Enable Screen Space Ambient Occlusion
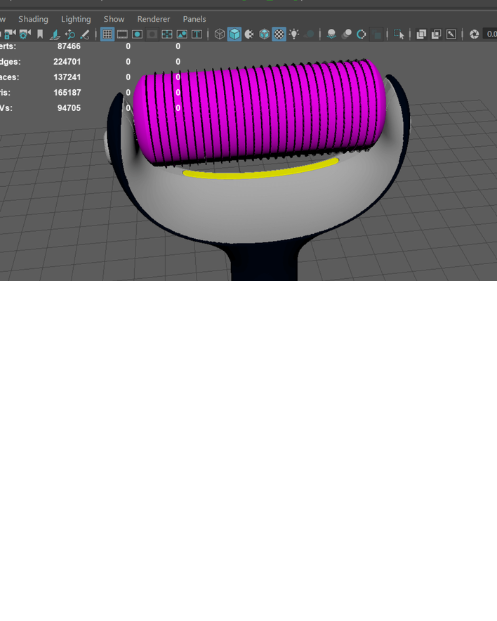This screenshot has height=621, width=497. pos(331,34)
